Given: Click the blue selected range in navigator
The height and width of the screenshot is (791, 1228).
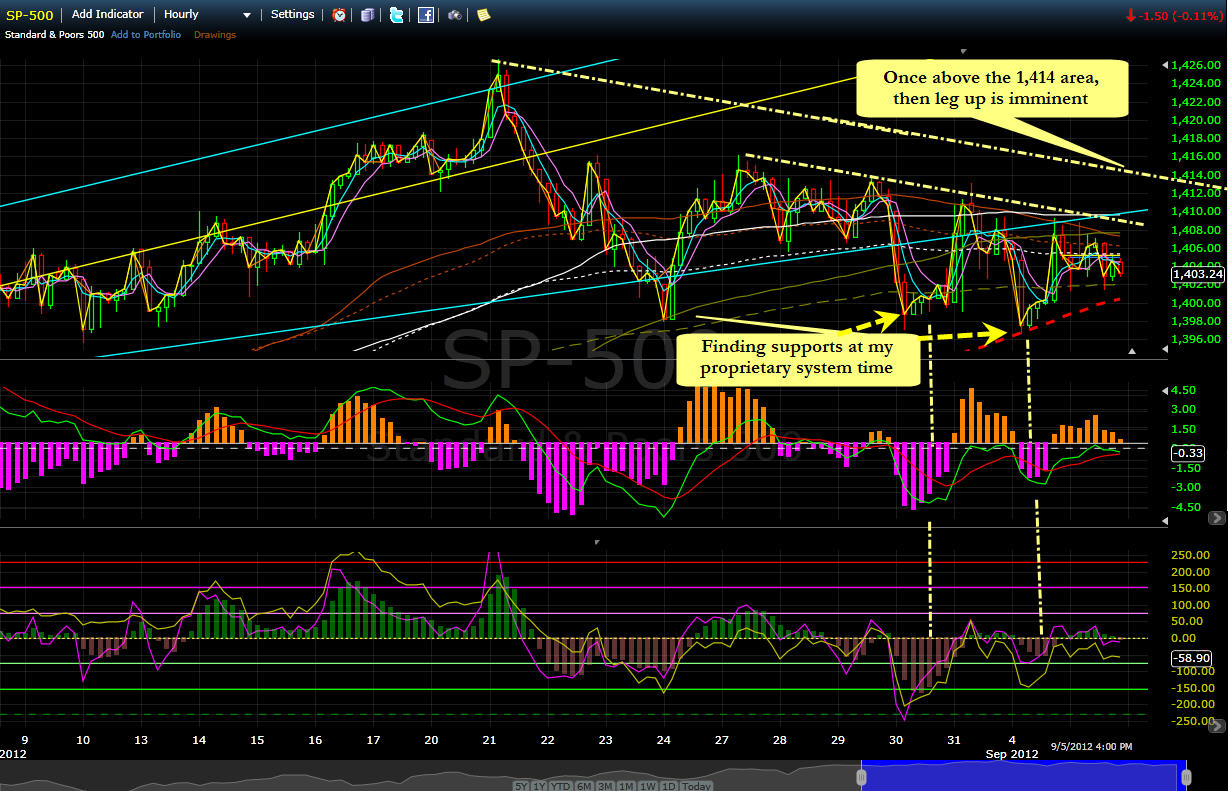Looking at the screenshot, I should click(x=1026, y=774).
